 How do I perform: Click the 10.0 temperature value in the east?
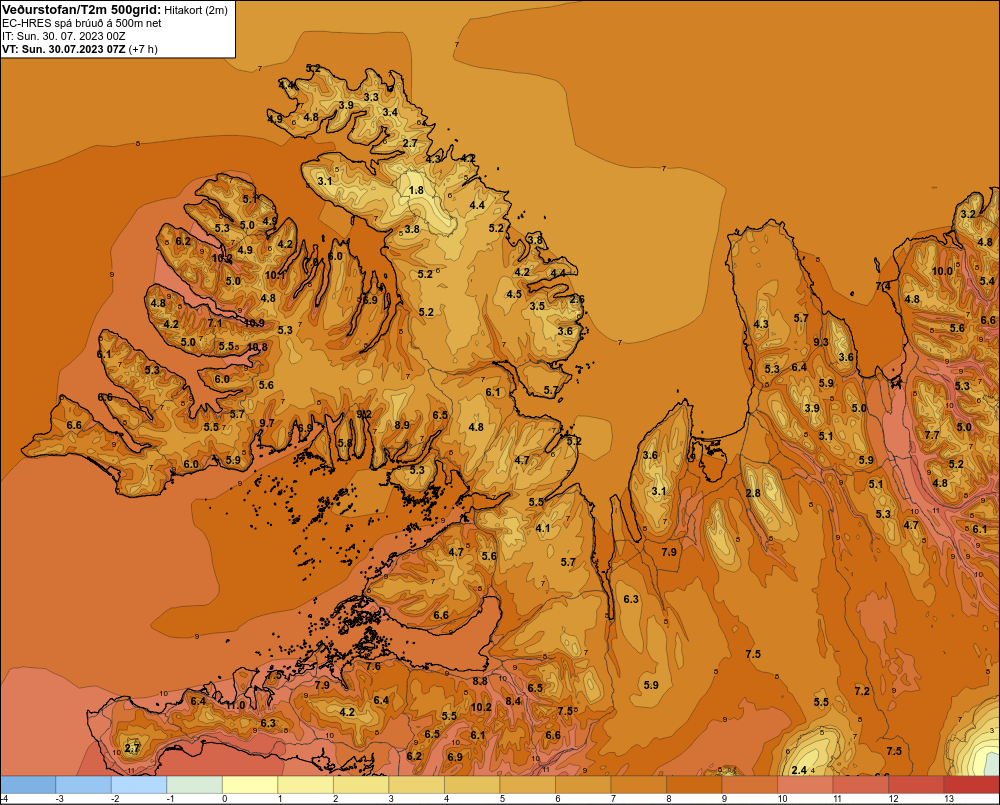[x=942, y=271]
